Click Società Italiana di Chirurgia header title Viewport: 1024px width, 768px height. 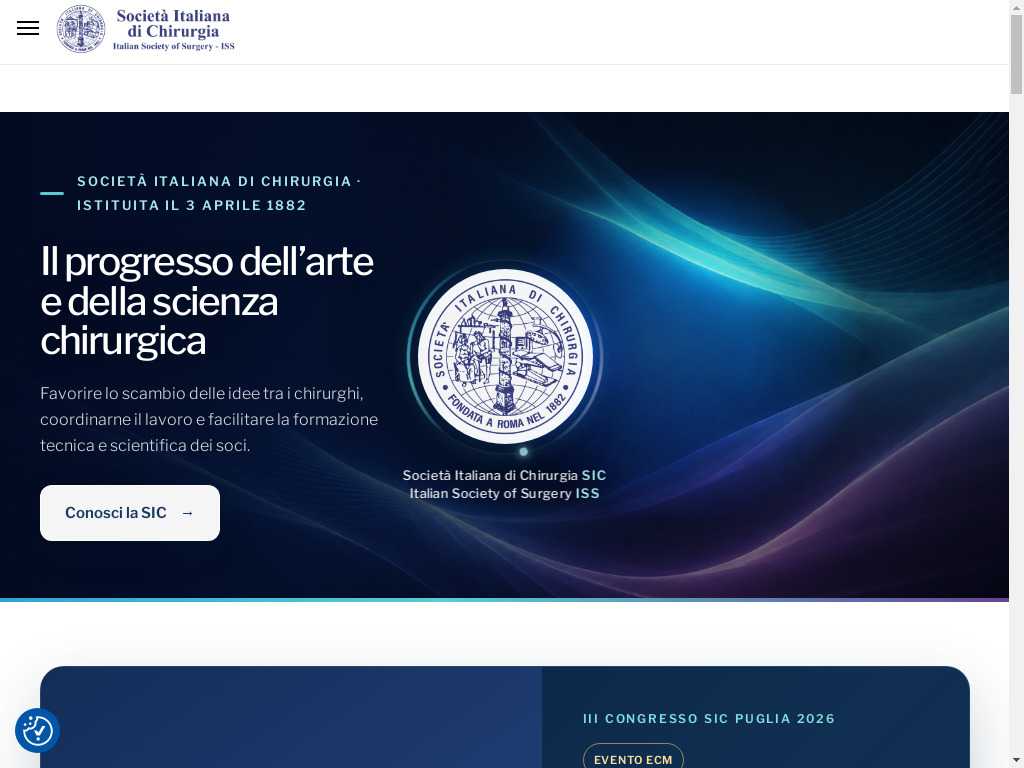tap(173, 24)
